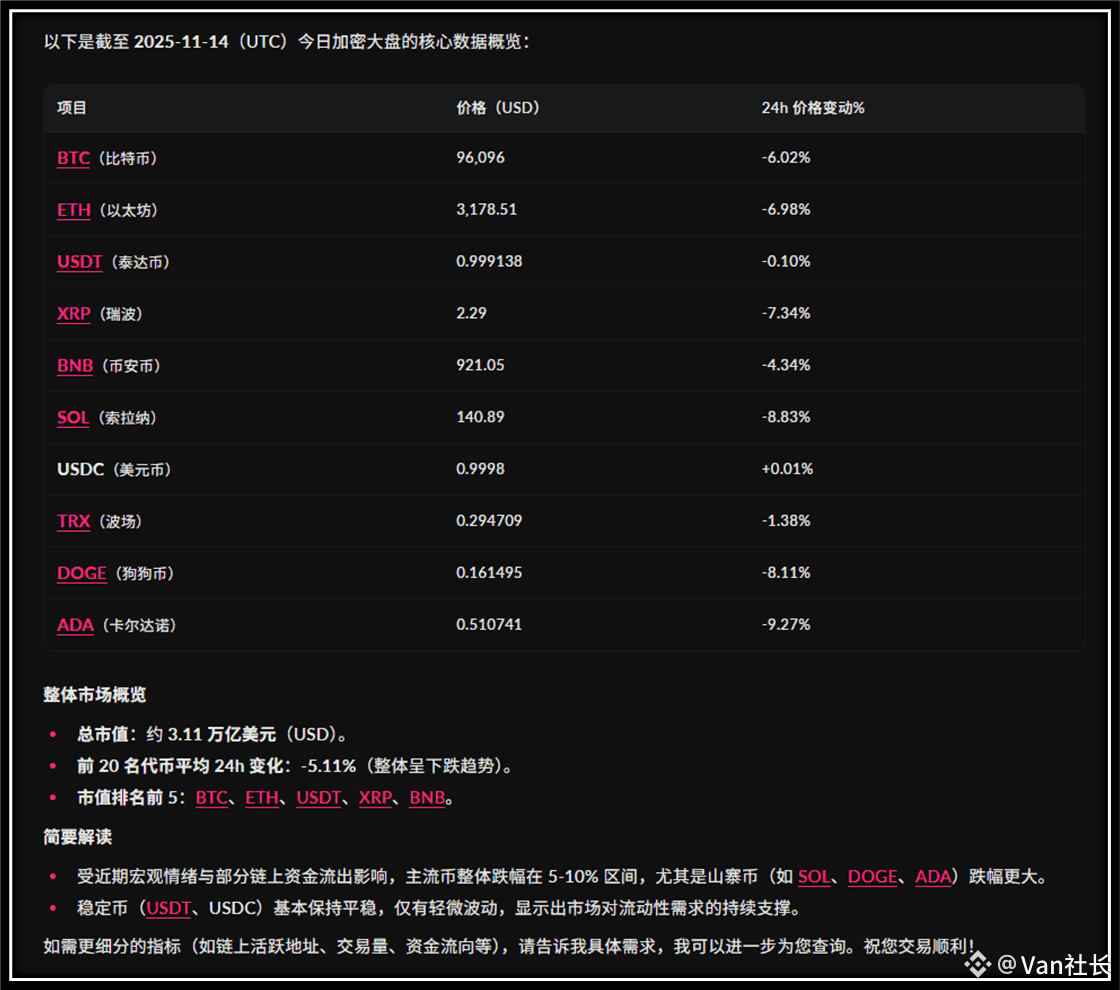Select the -0.10% change for USDT

(786, 261)
